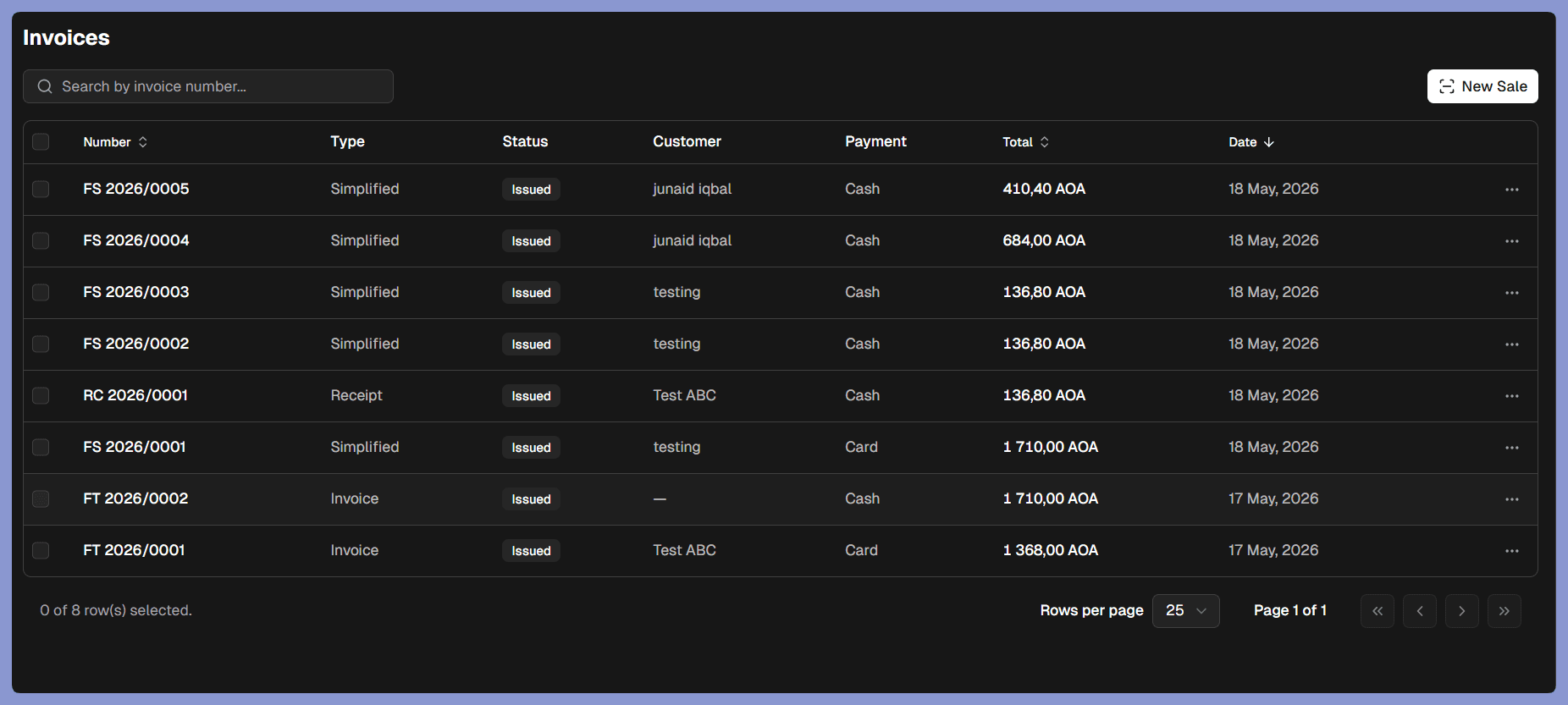Image resolution: width=1568 pixels, height=705 pixels.
Task: Go to next page of invoices
Action: point(1462,611)
